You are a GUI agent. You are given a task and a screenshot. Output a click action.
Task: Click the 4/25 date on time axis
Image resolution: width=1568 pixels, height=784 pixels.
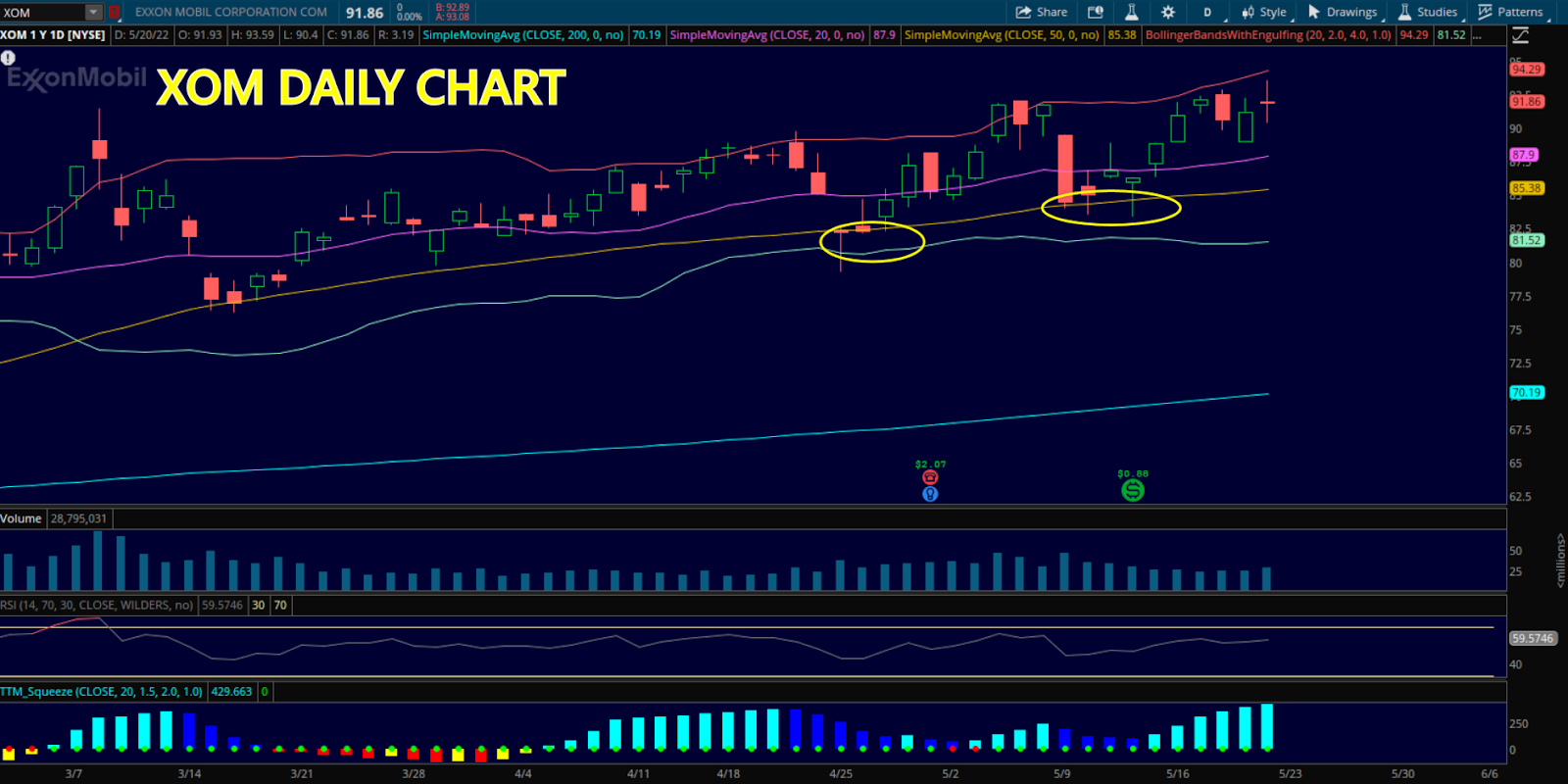[841, 774]
